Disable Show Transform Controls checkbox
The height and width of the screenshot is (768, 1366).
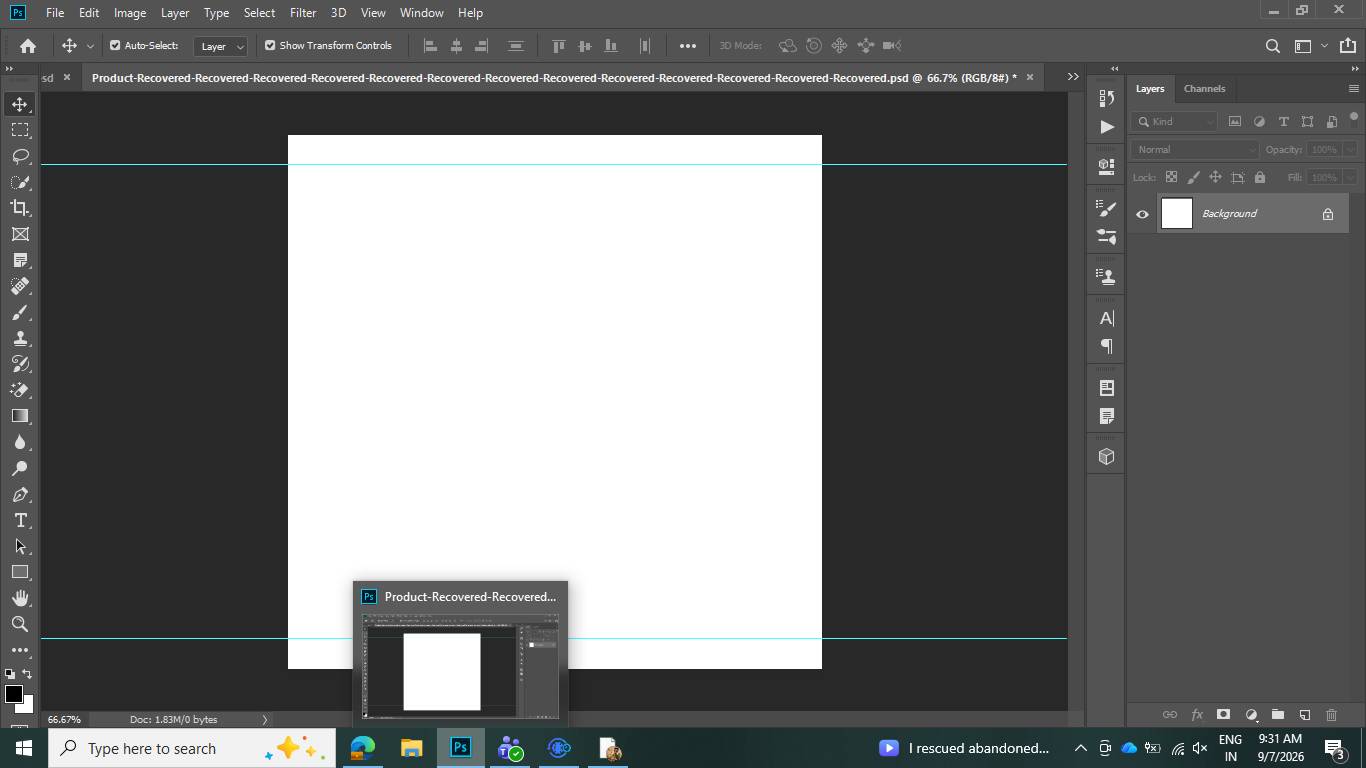270,46
